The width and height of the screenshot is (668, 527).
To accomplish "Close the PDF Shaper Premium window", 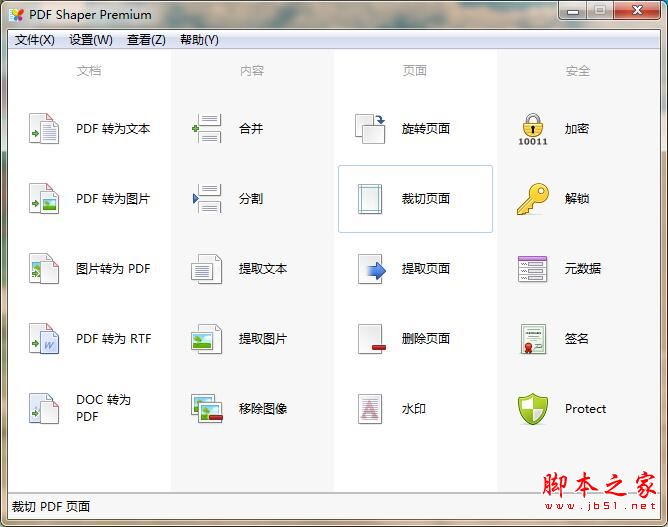I will 637,11.
